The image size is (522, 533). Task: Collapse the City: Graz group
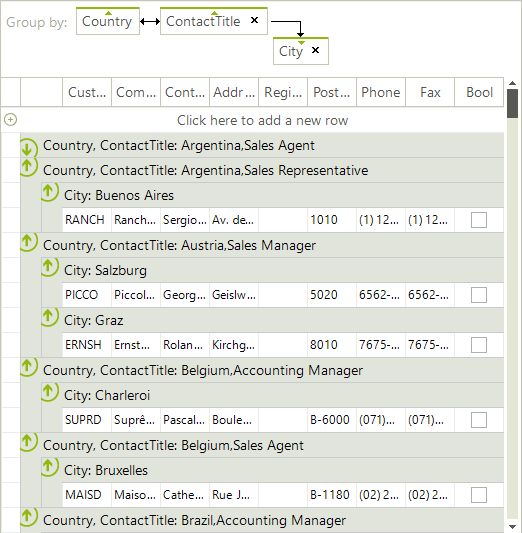(49, 317)
